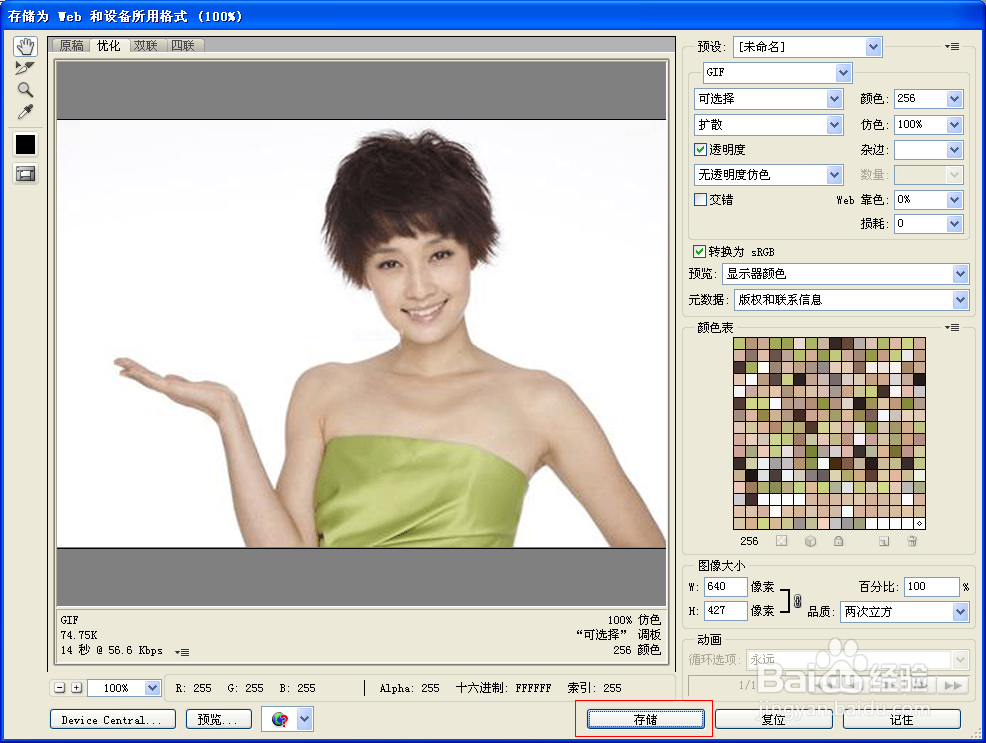The image size is (986, 743).
Task: Open the 可选择 color reduction dropdown
Action: [768, 99]
